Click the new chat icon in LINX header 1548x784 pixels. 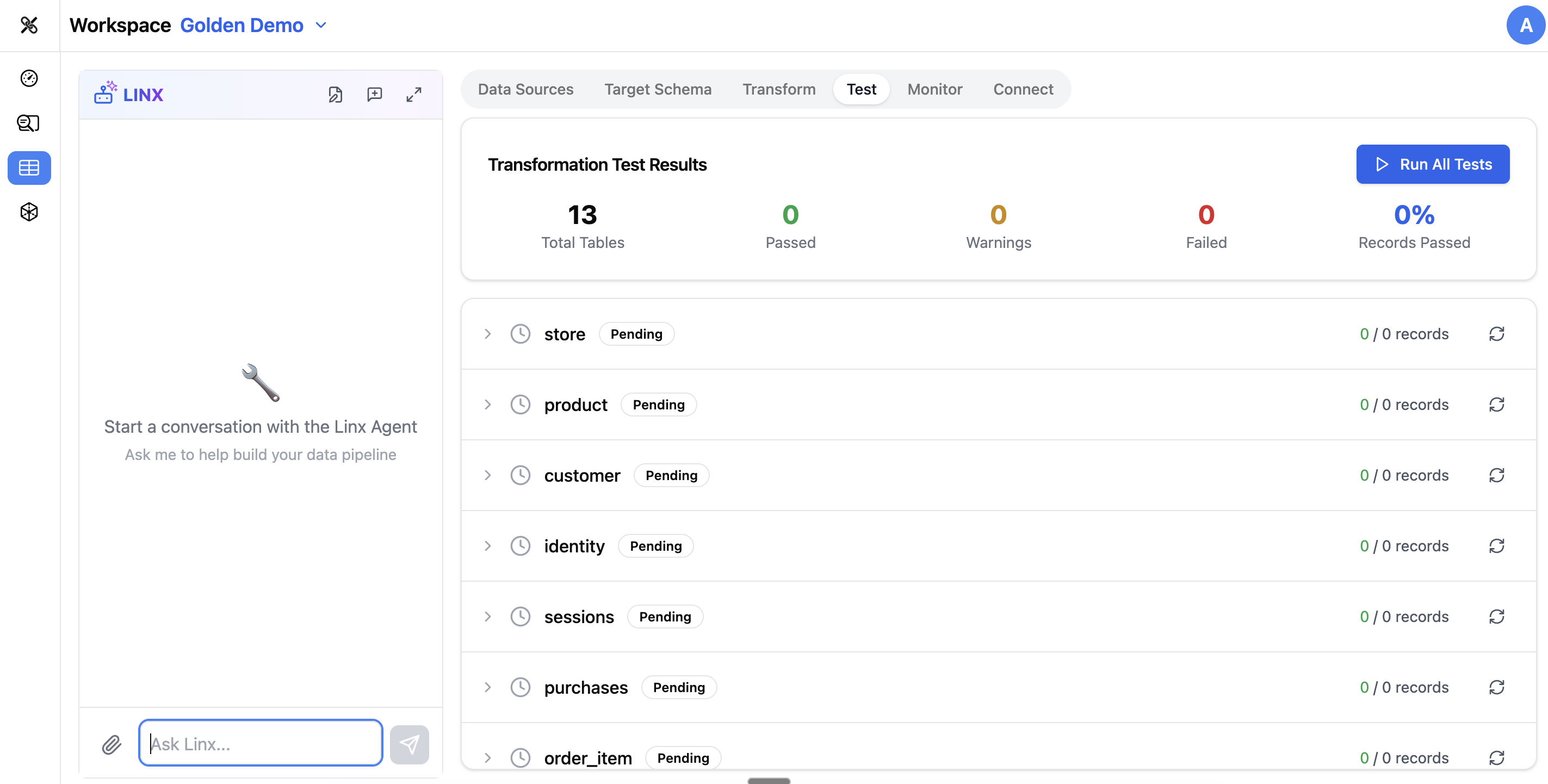pos(374,94)
